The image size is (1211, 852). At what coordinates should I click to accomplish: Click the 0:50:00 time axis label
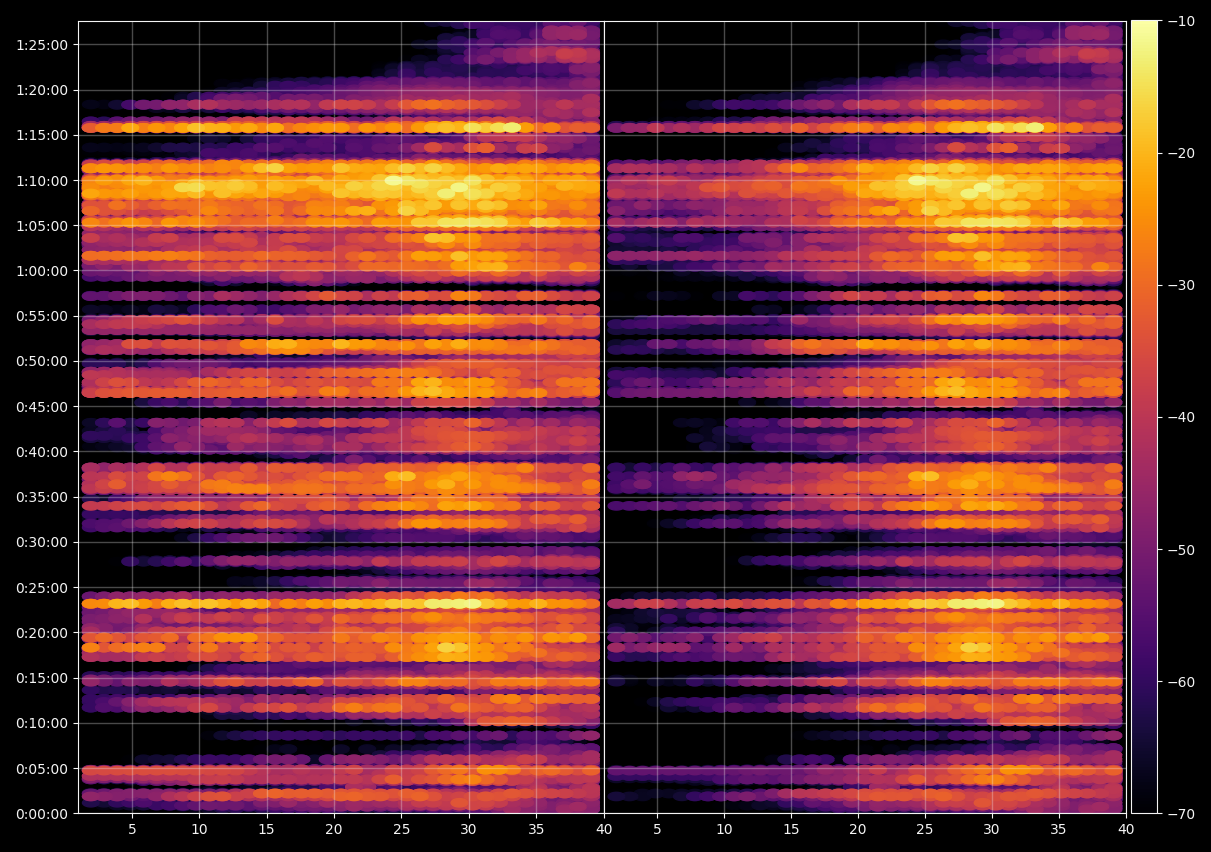coord(42,361)
